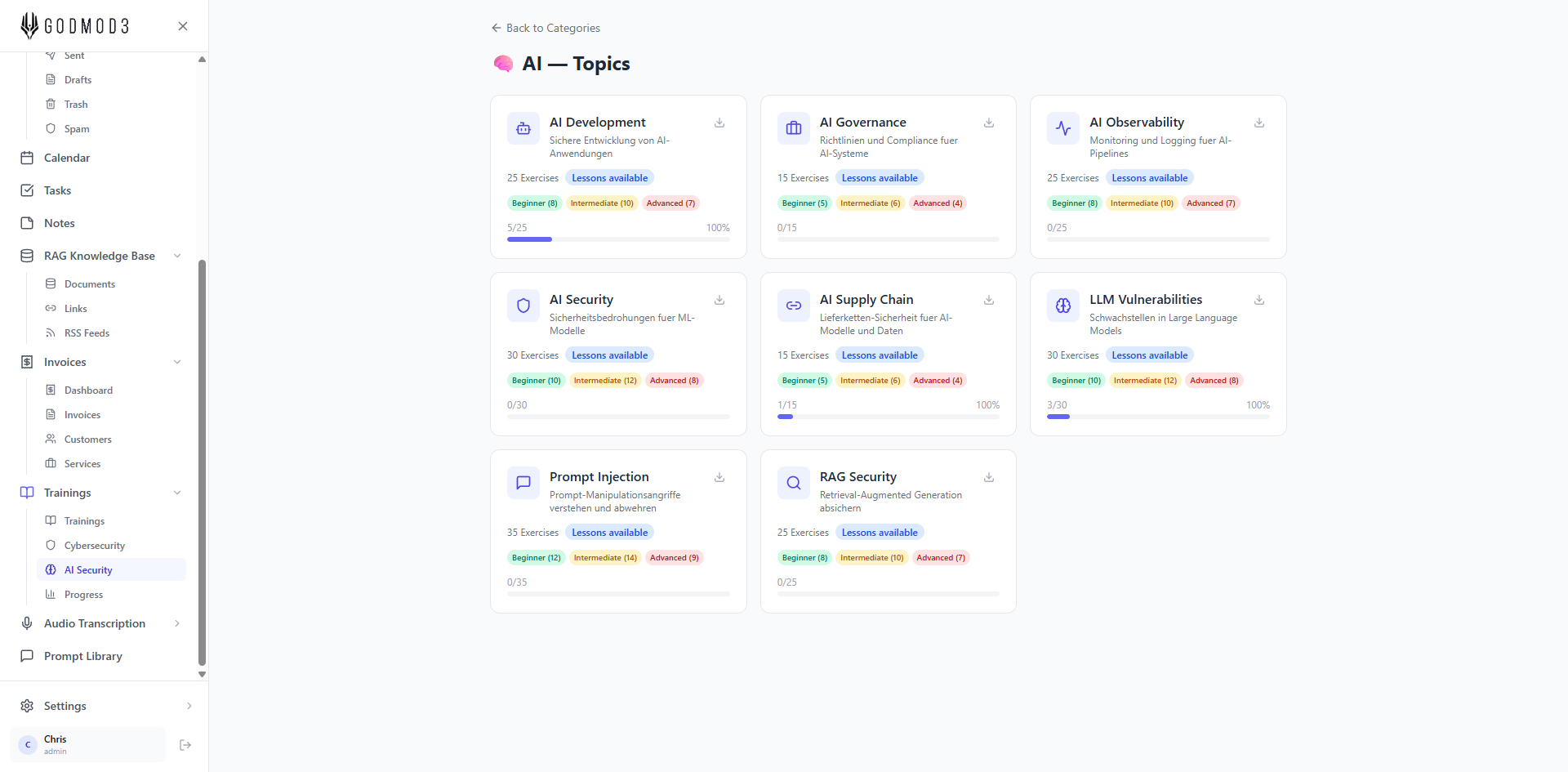The image size is (1568, 772).
Task: Close the sidebar with the X icon
Action: 183,26
